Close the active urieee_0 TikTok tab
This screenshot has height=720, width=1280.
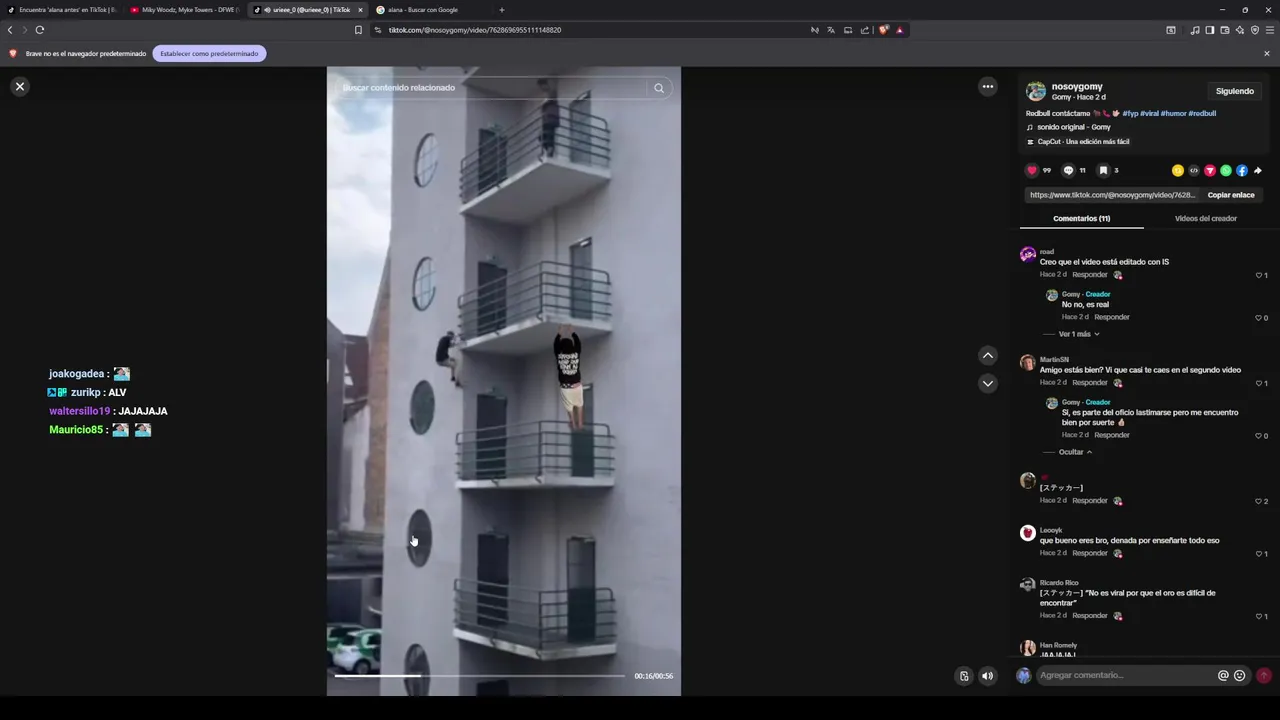coord(360,10)
